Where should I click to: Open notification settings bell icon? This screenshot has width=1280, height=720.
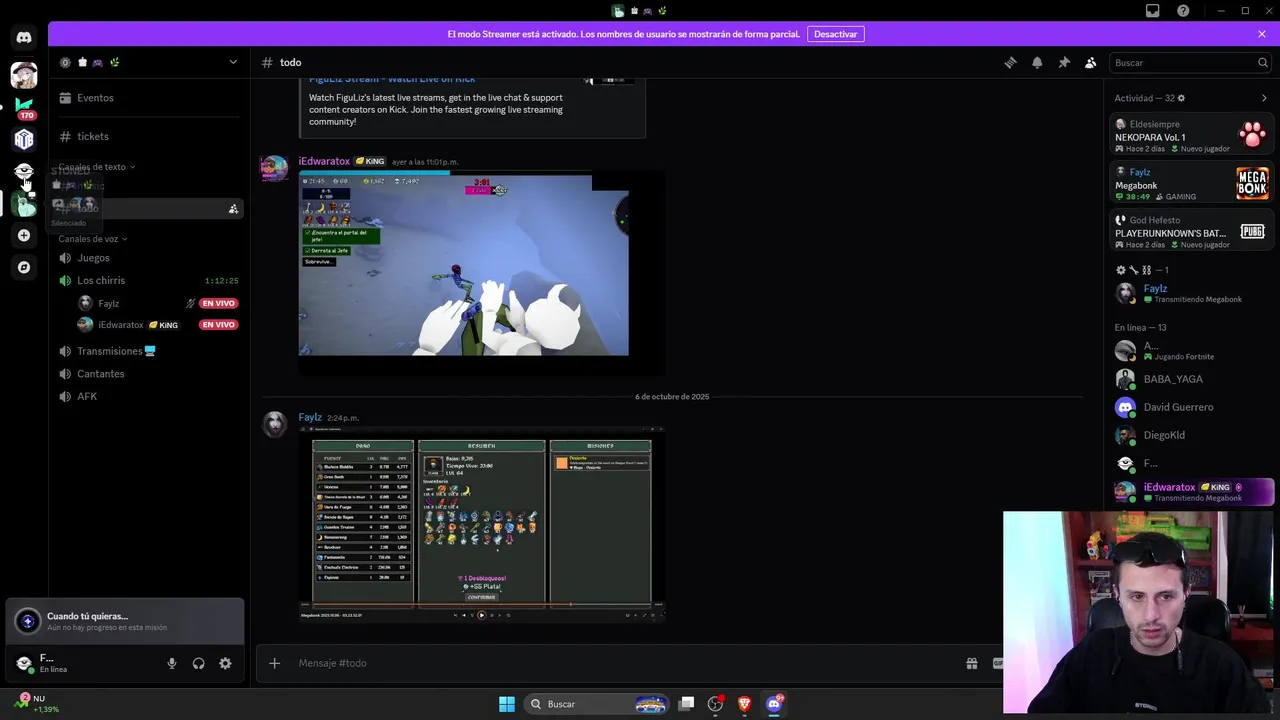click(x=1037, y=62)
